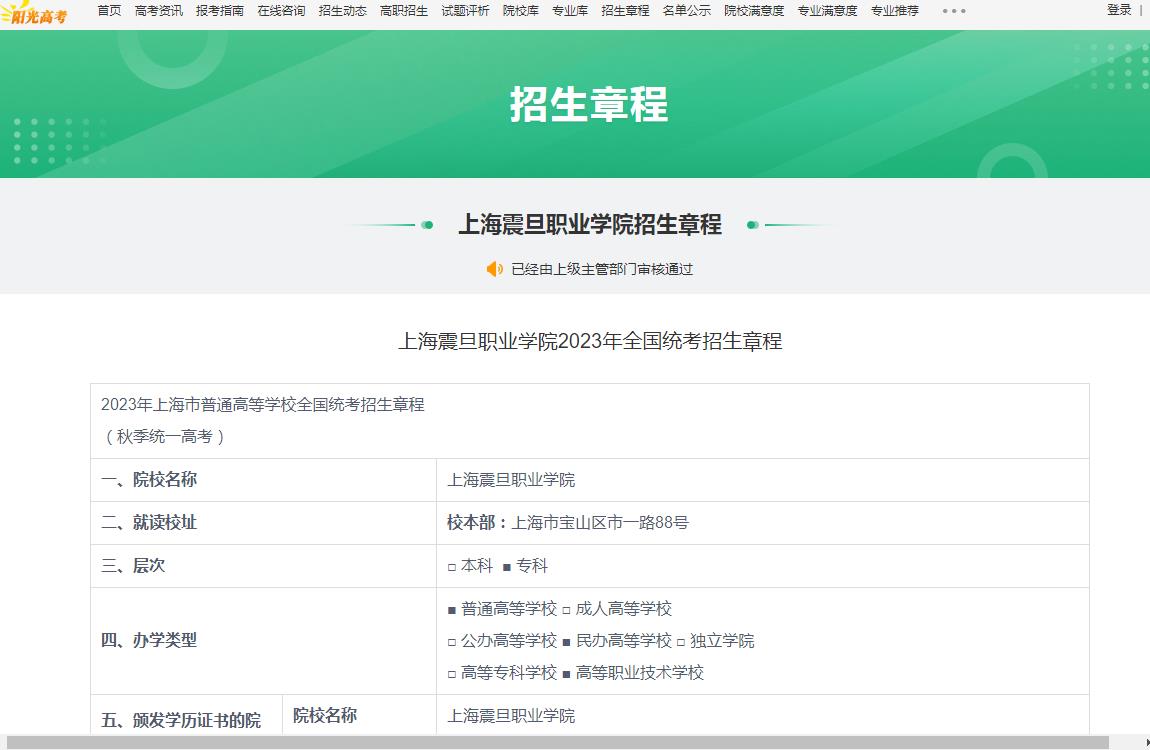Click the text （秋季统一高考）
The width and height of the screenshot is (1150, 750).
(165, 437)
